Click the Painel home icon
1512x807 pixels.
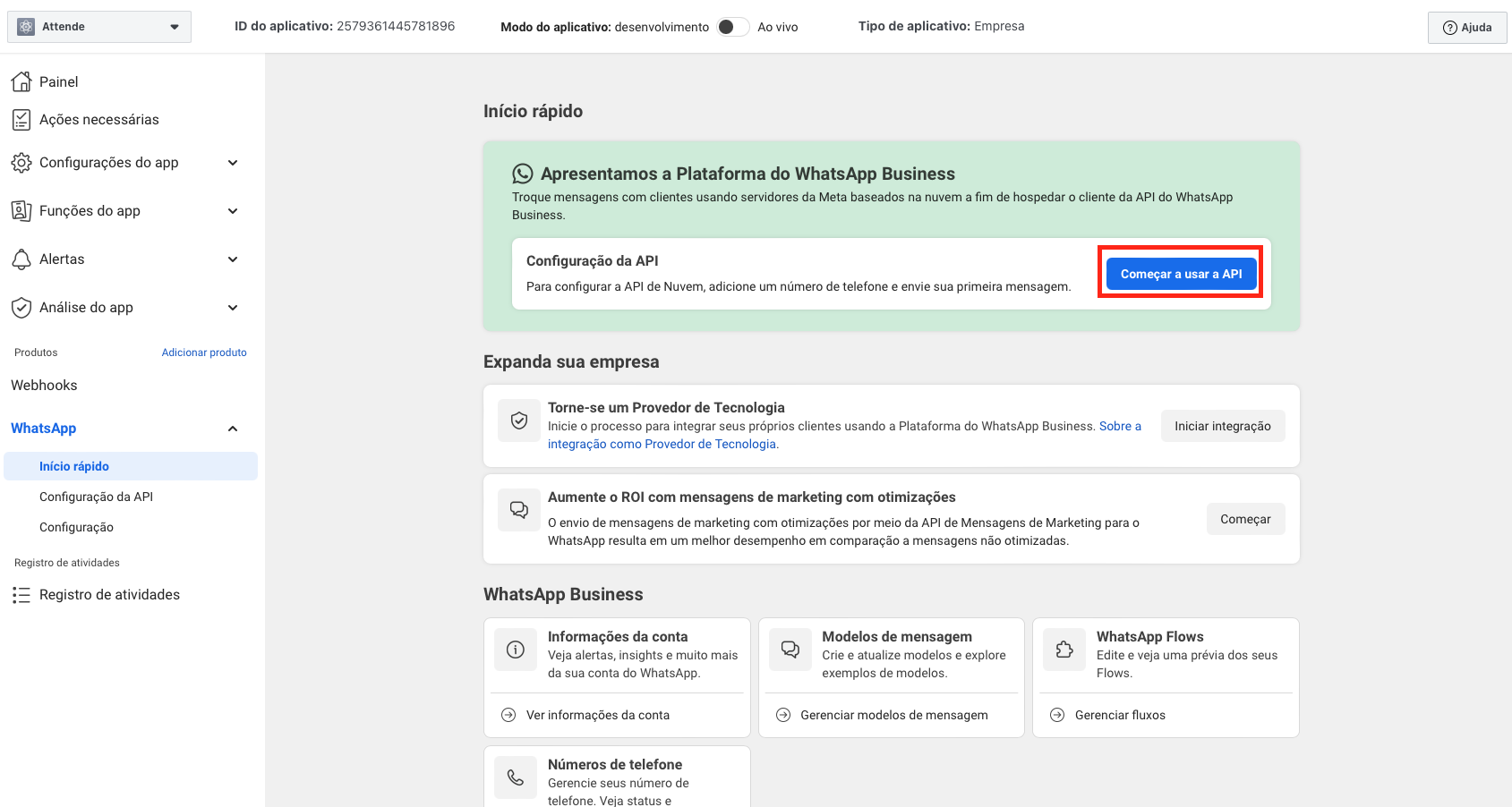click(21, 81)
